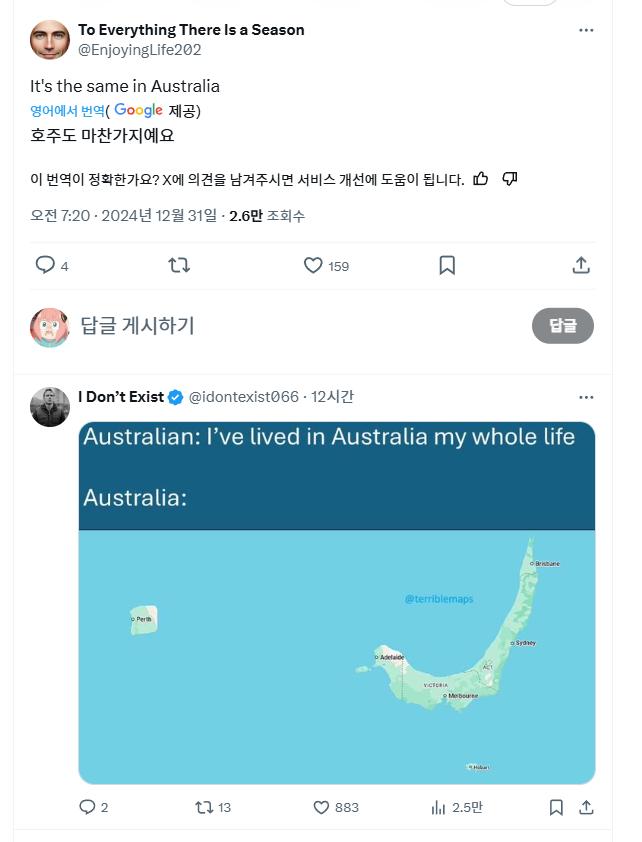Like the reply with 883 likes

(321, 807)
